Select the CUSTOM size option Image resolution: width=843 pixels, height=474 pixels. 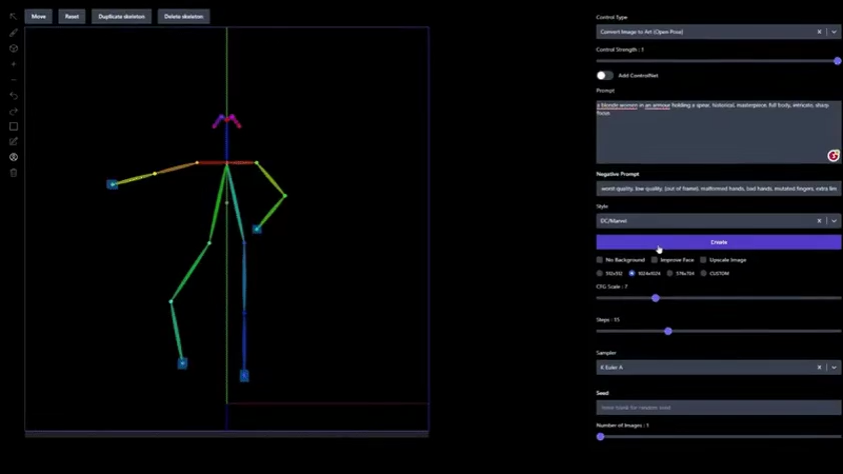pyautogui.click(x=703, y=273)
